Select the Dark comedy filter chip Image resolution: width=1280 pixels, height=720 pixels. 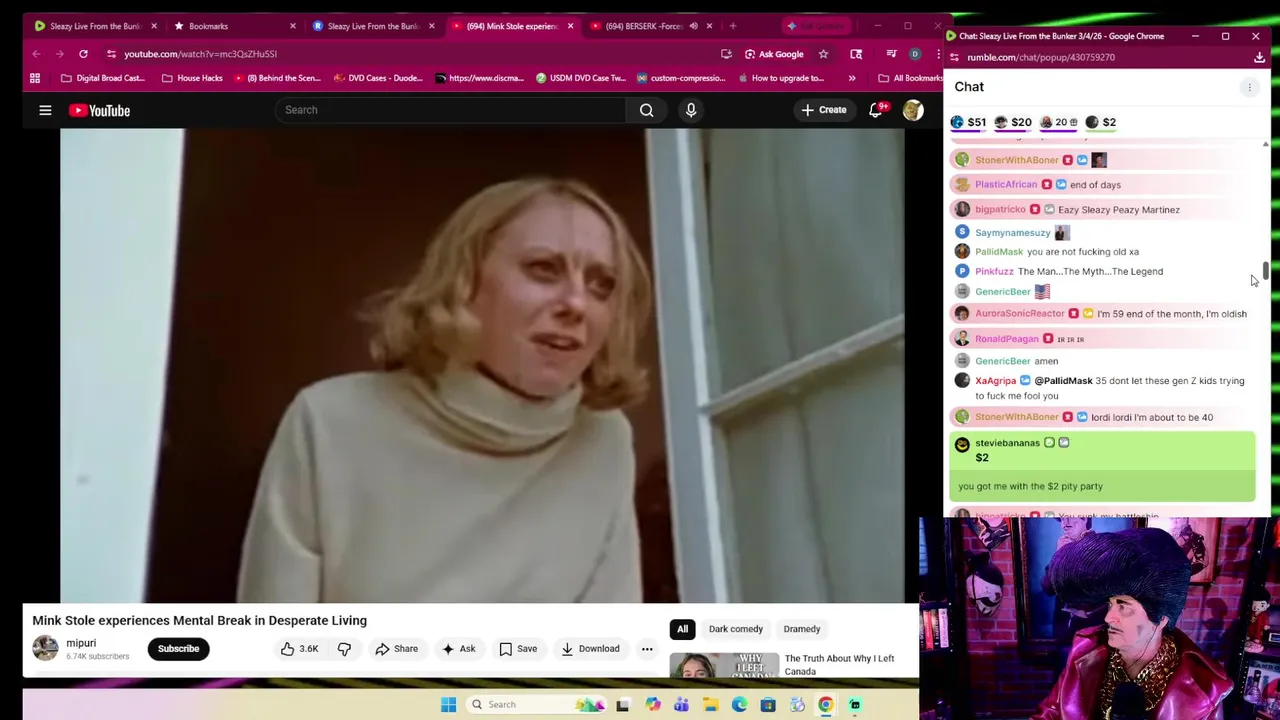[x=735, y=629]
